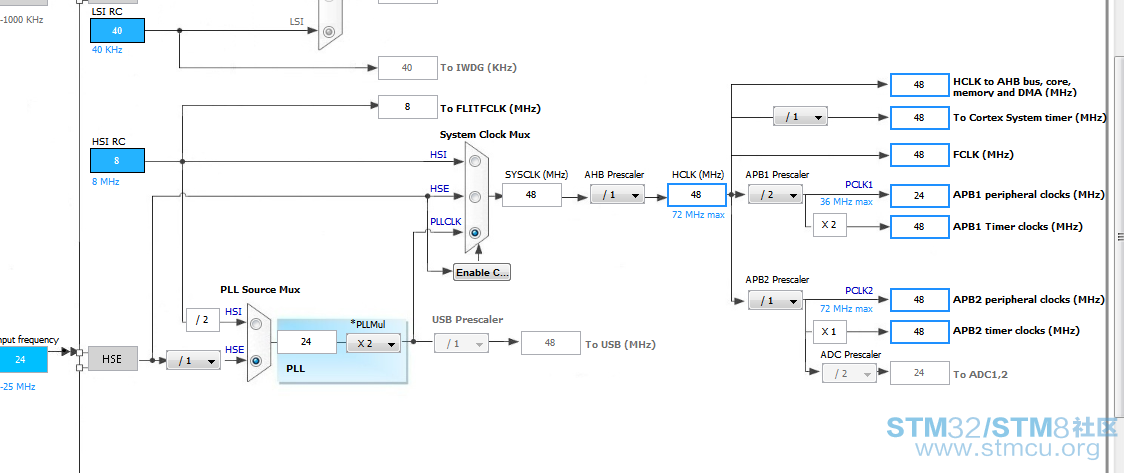The width and height of the screenshot is (1124, 473).
Task: Click the APB2 peripheral clocks value 48
Action: pyautogui.click(x=919, y=300)
